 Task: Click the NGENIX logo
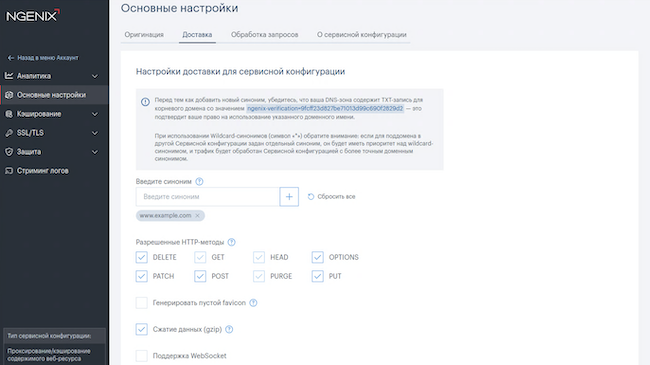tap(33, 15)
